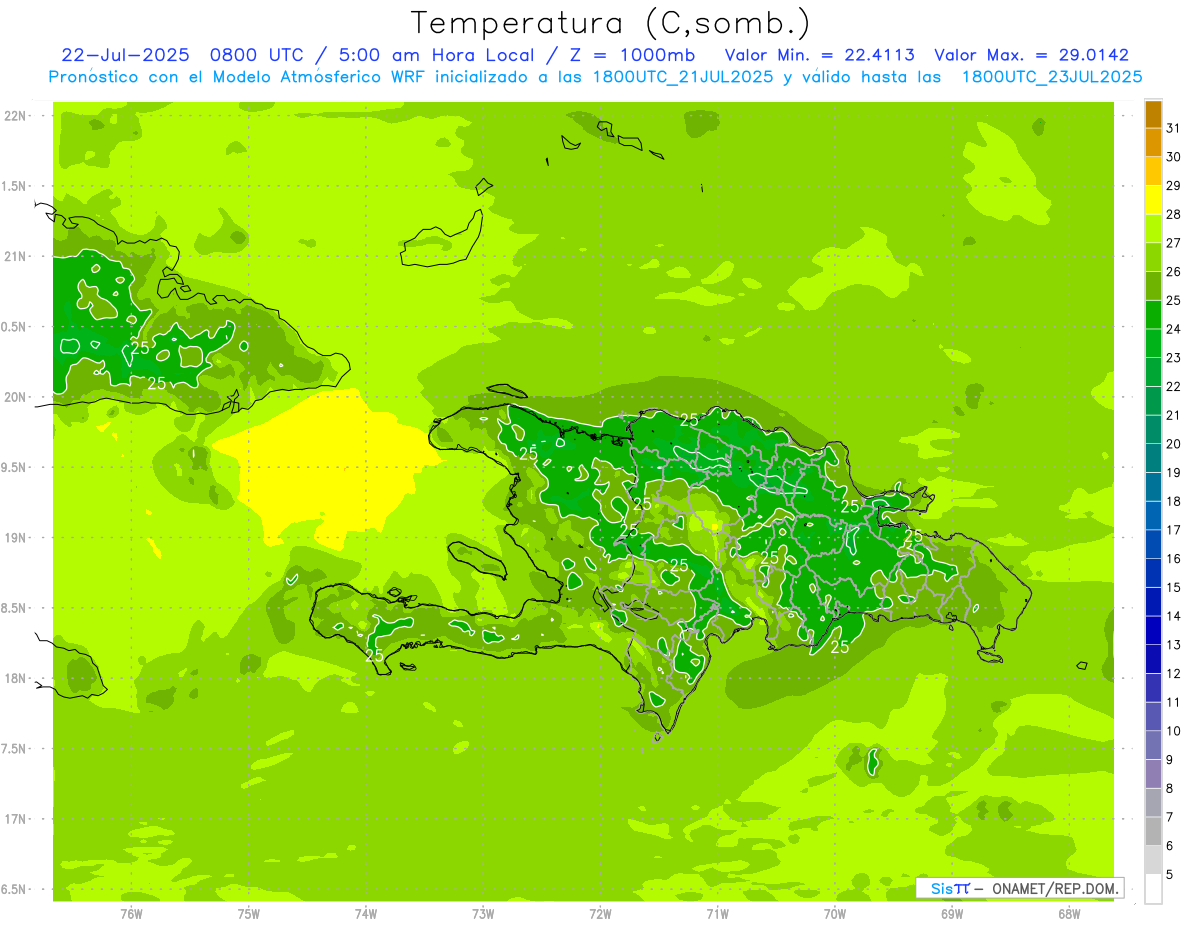Click the teal legend swatch between 19 and 20
The image size is (1200, 927).
(1153, 458)
